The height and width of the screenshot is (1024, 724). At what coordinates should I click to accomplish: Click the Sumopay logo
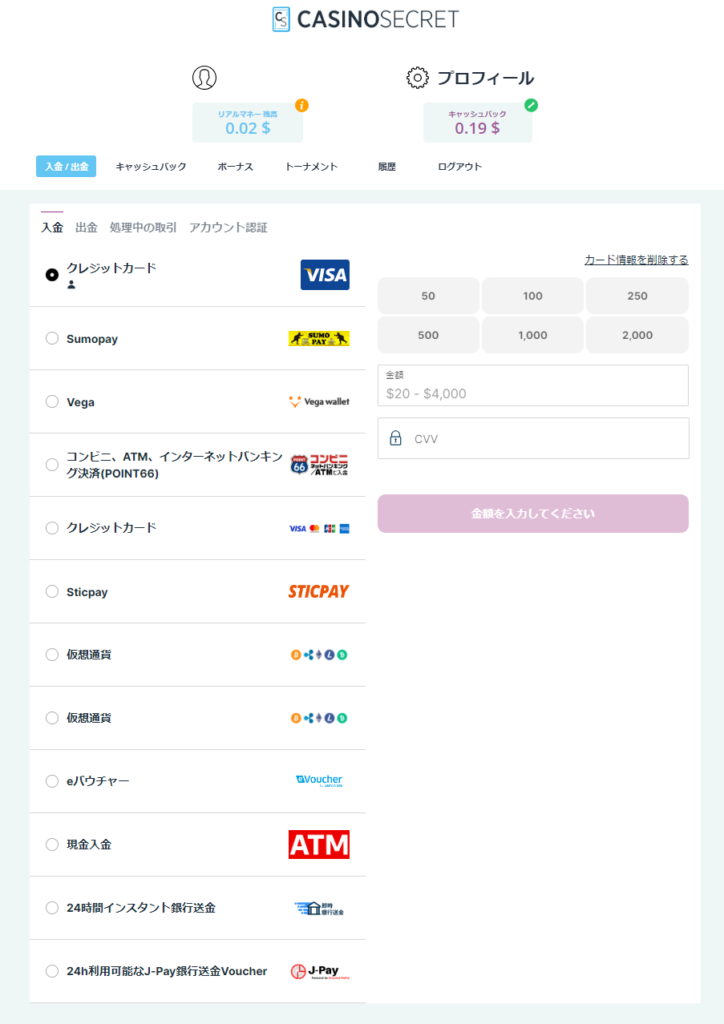[319, 338]
